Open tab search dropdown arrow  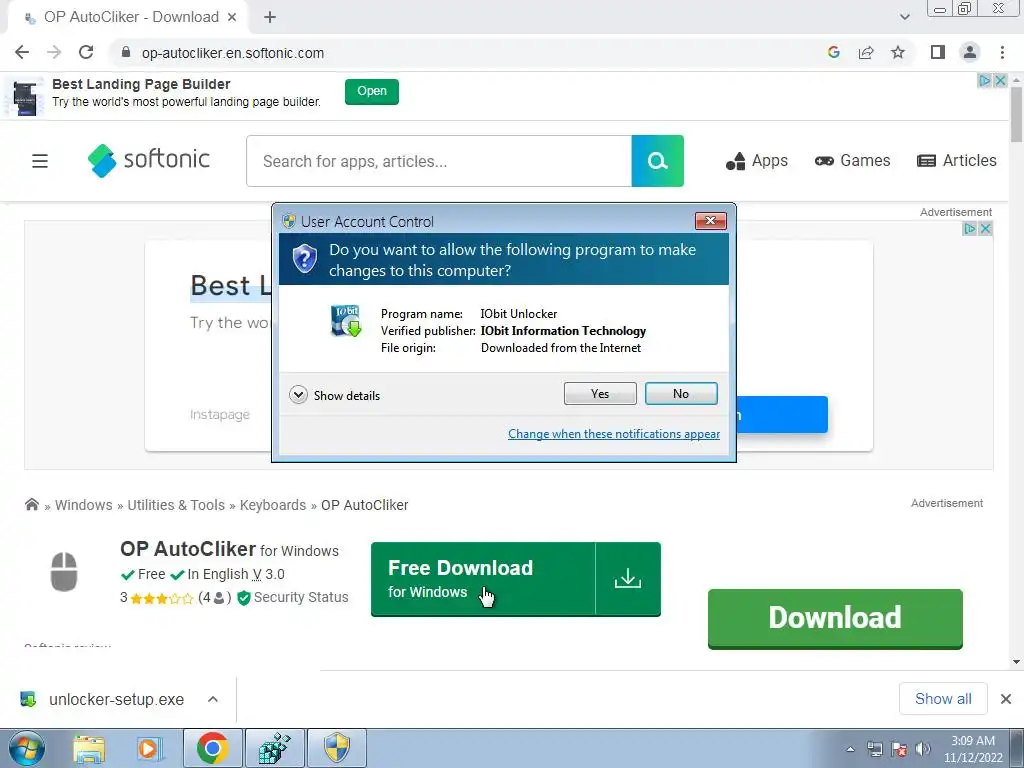904,17
